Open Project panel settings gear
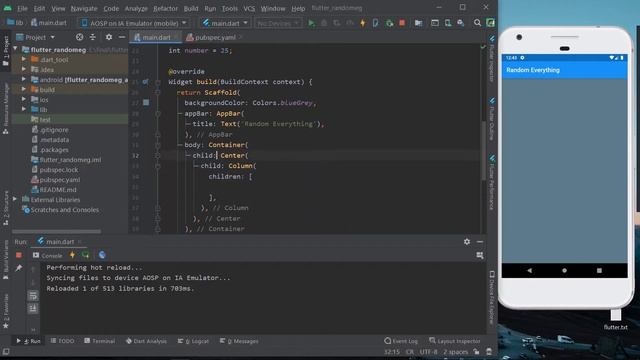640x360 pixels. tap(109, 37)
